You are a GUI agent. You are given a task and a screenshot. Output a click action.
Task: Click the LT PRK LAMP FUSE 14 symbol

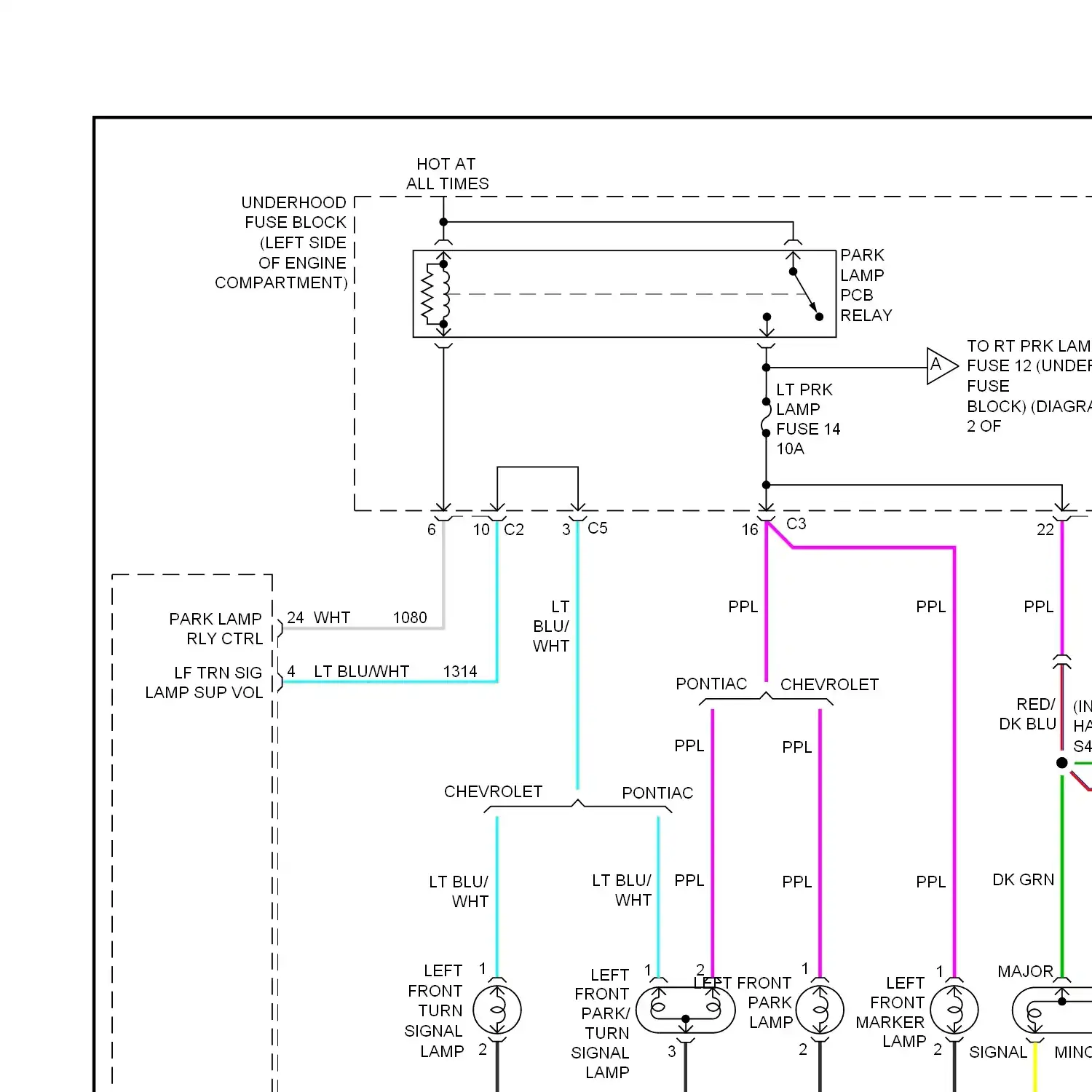point(766,417)
